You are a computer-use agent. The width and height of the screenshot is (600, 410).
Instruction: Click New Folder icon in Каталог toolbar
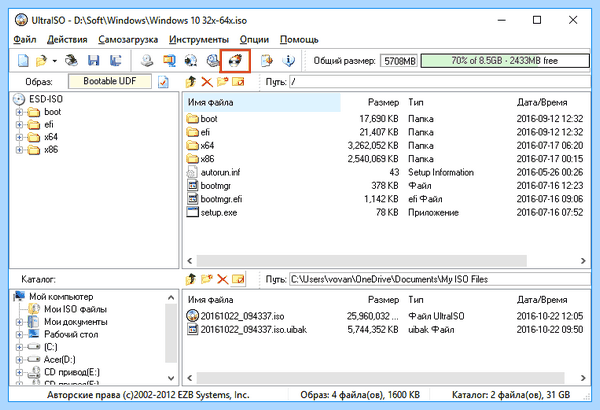[207, 279]
